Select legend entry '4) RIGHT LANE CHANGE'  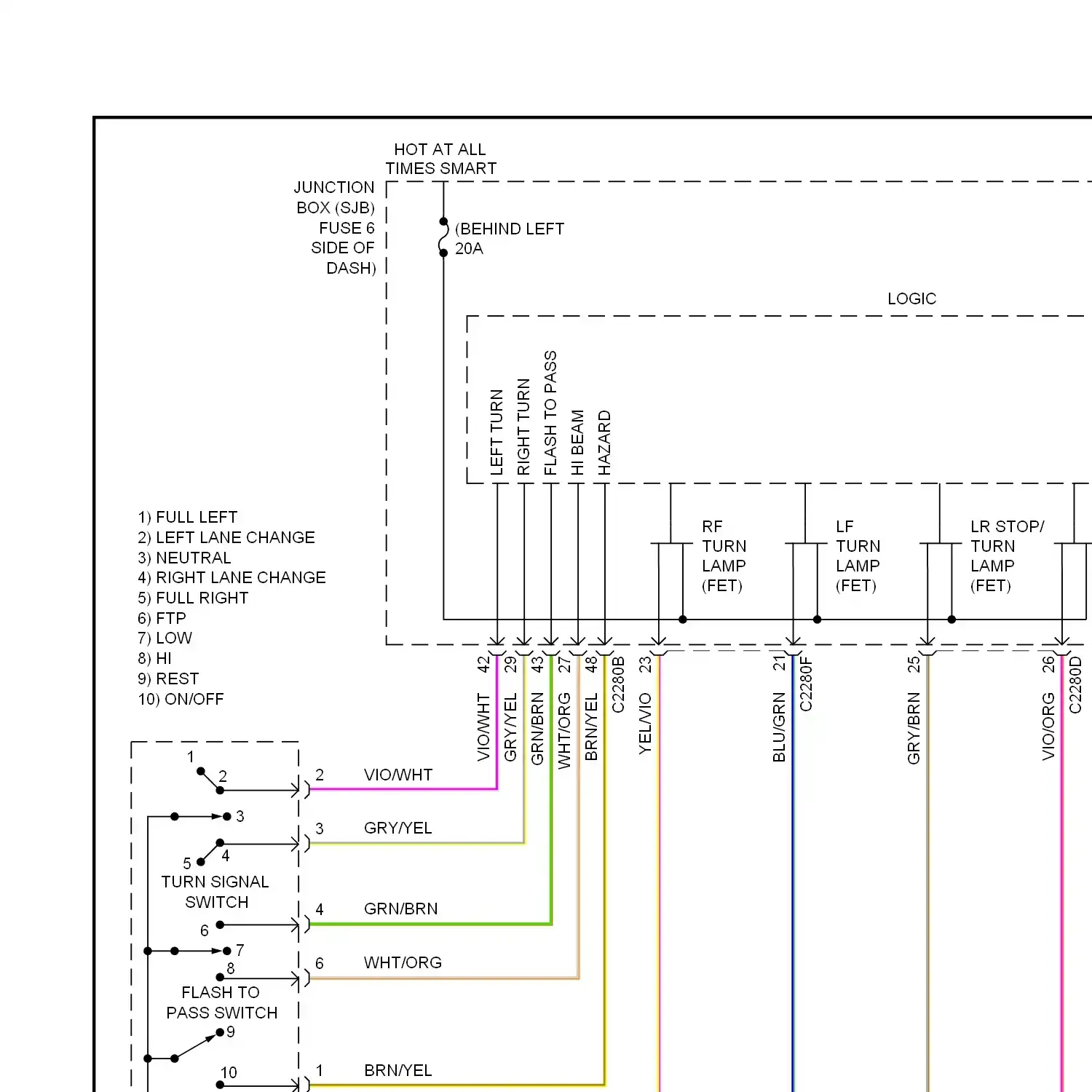pyautogui.click(x=232, y=578)
